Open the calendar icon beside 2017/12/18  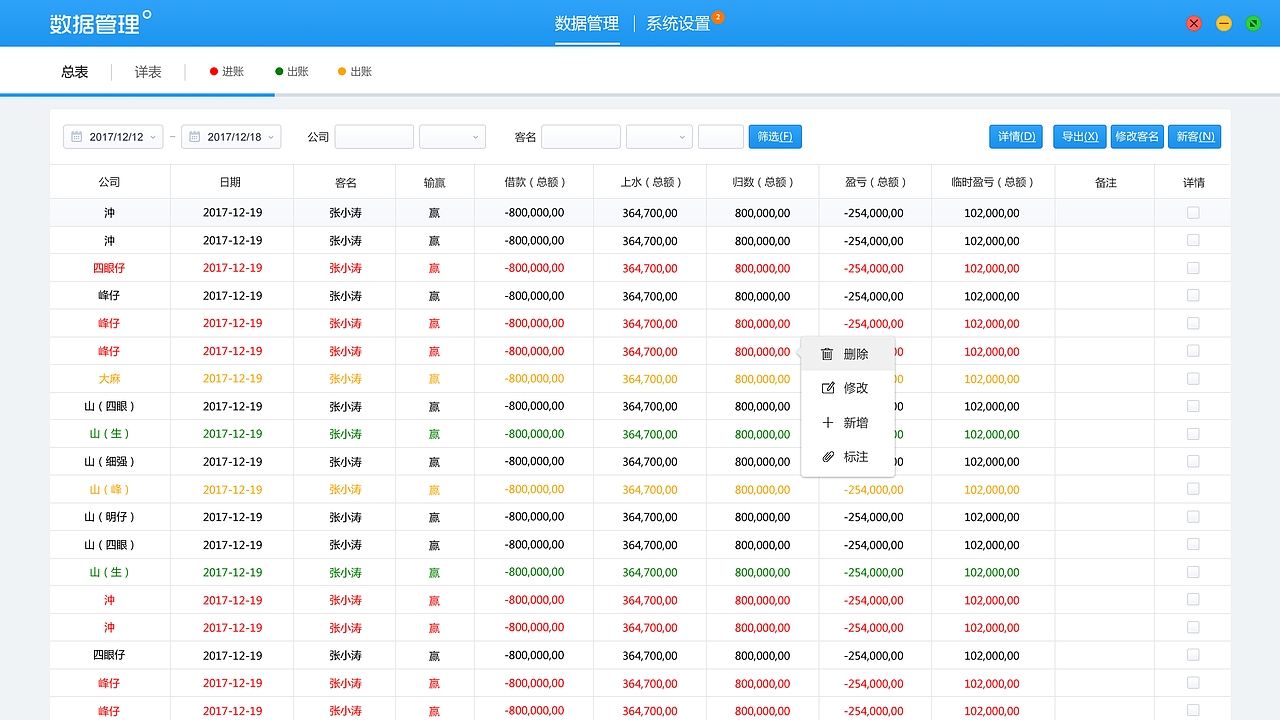coord(196,136)
